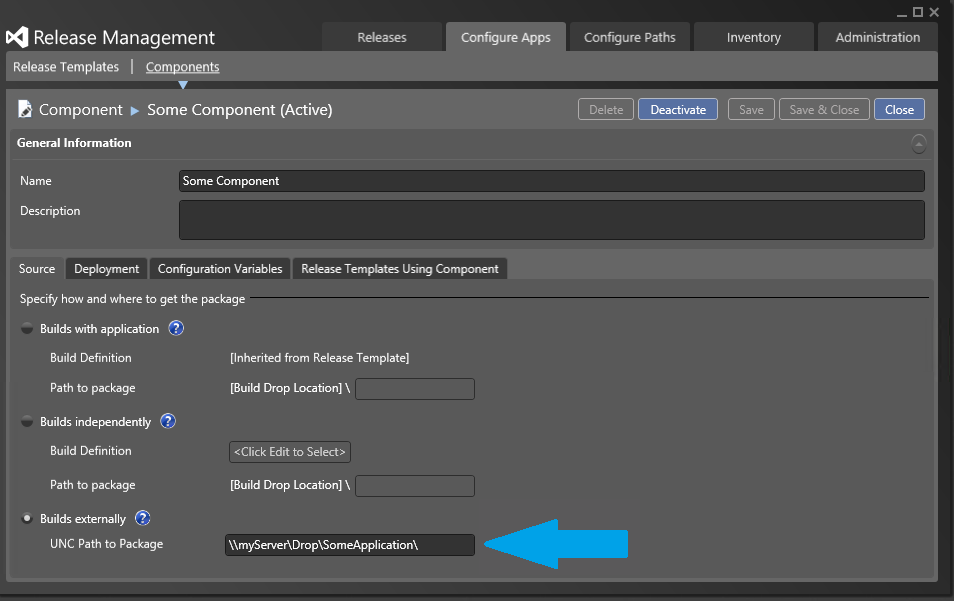Open the Administration tab
The height and width of the screenshot is (601, 954).
(x=878, y=37)
